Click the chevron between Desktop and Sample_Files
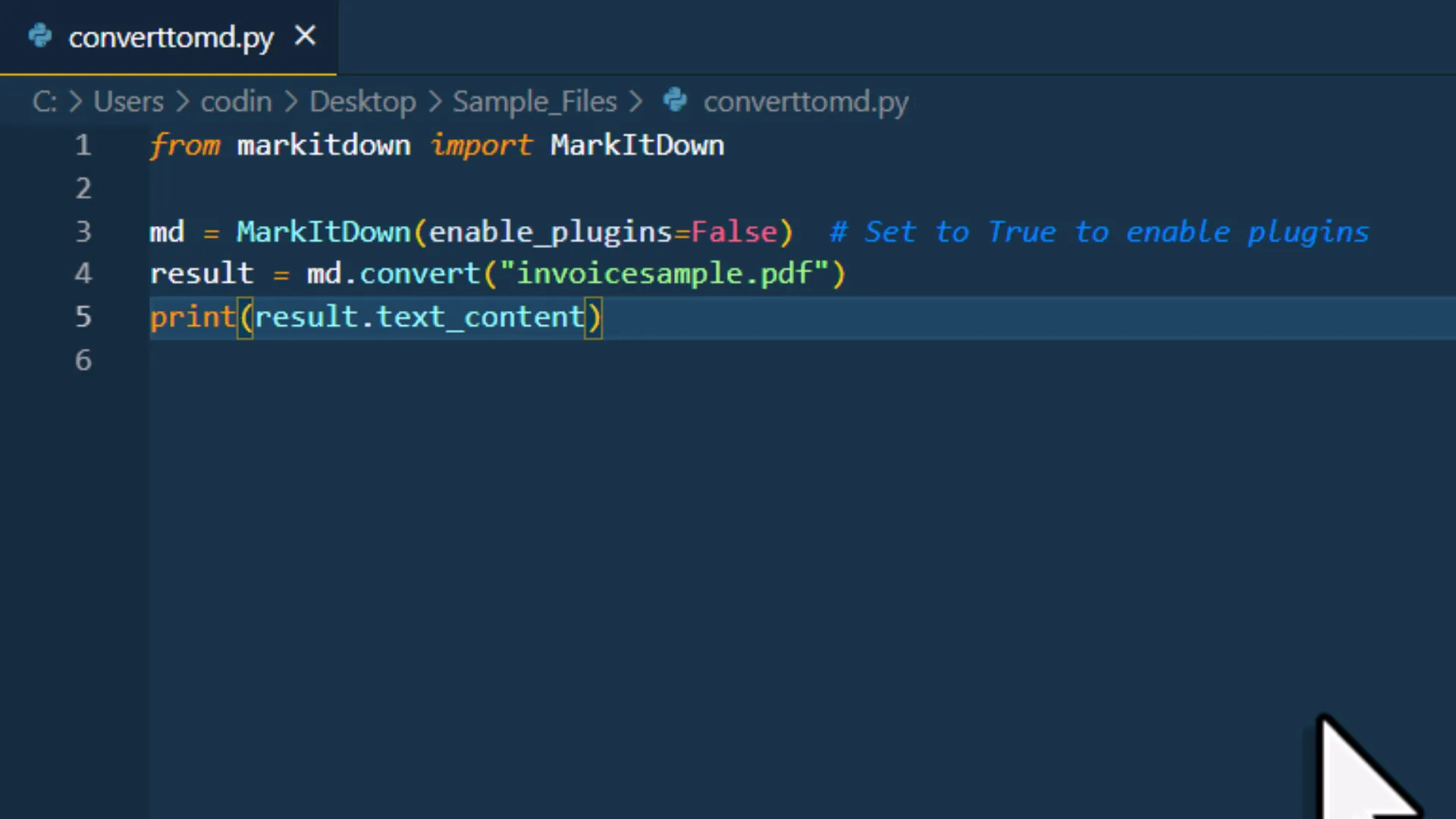Viewport: 1456px width, 819px height. click(x=435, y=102)
